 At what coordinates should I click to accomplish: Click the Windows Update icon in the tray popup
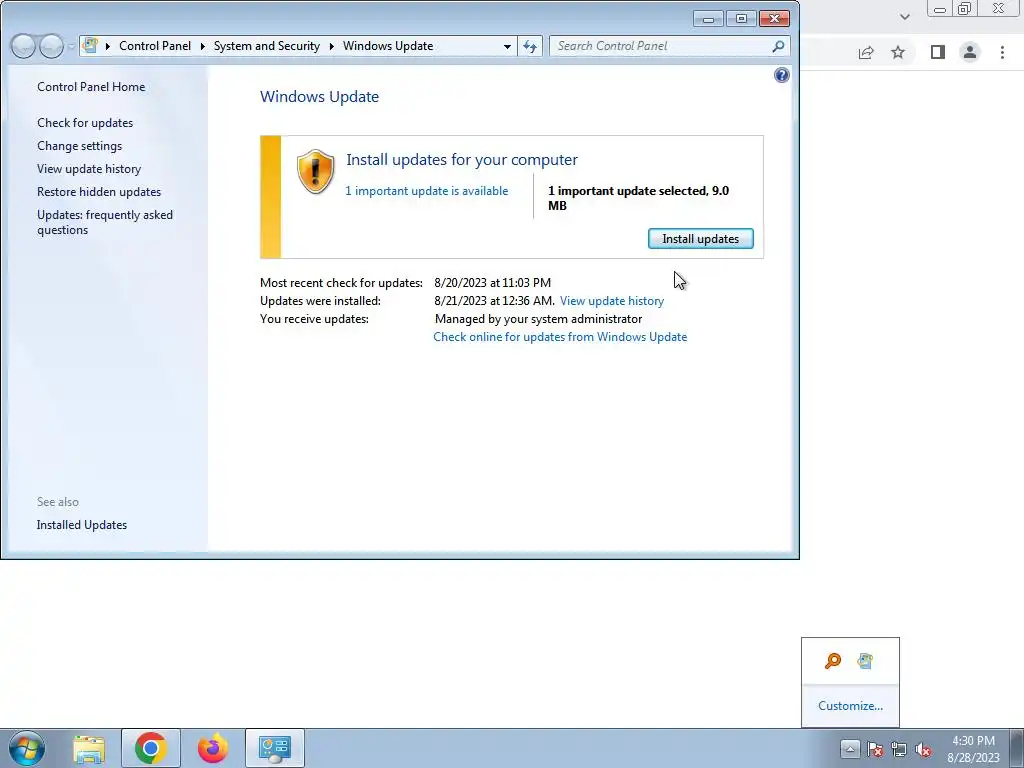tap(865, 661)
